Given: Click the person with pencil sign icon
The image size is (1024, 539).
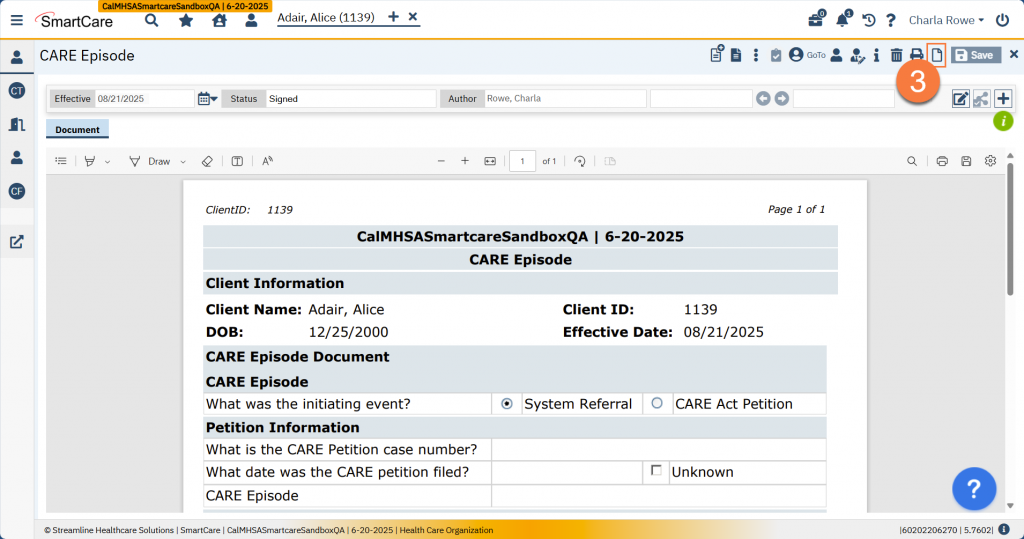Looking at the screenshot, I should click(x=857, y=56).
